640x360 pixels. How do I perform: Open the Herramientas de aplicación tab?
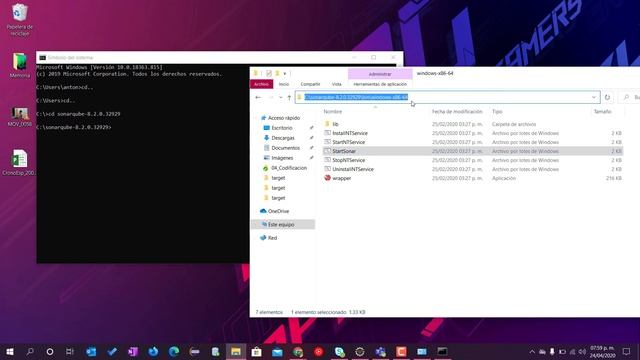(380, 84)
